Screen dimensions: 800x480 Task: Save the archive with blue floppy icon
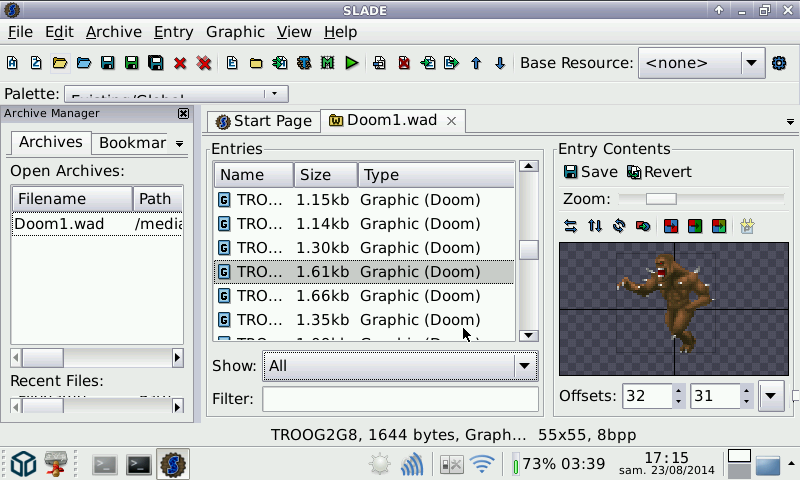coord(107,63)
